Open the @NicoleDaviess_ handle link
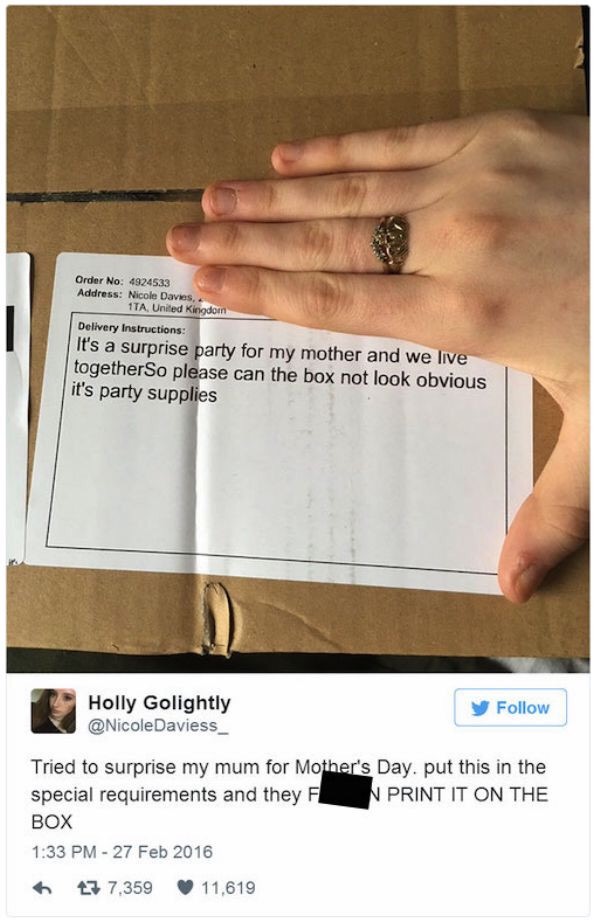The image size is (600, 922). [x=158, y=726]
